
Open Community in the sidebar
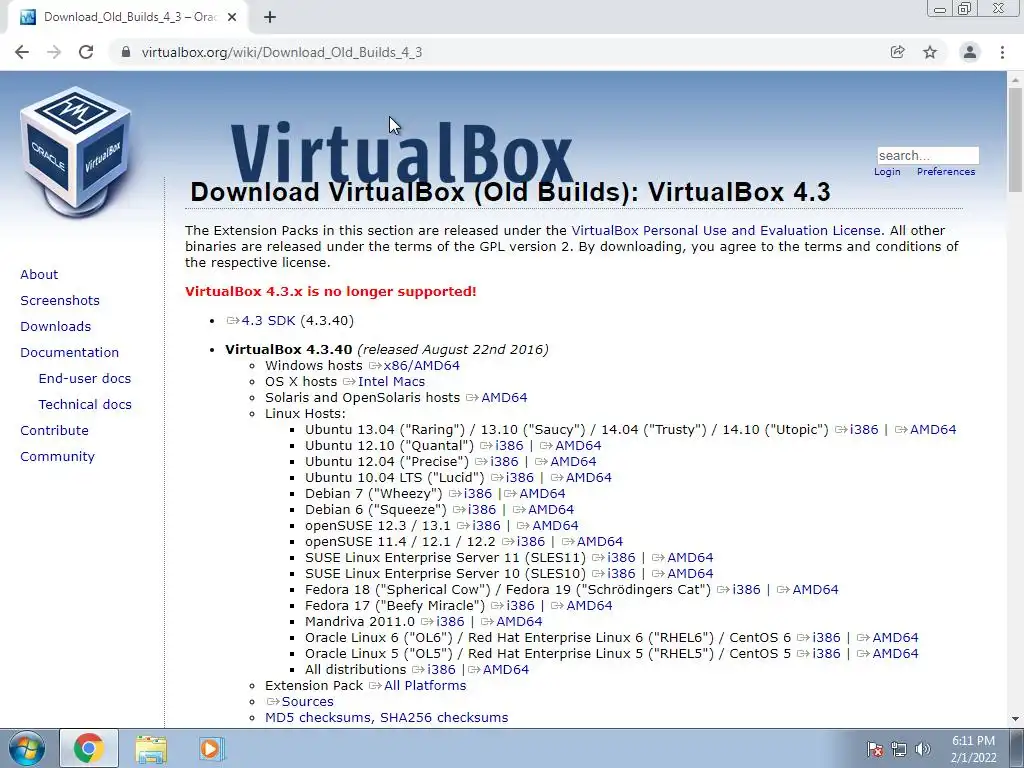pos(57,457)
